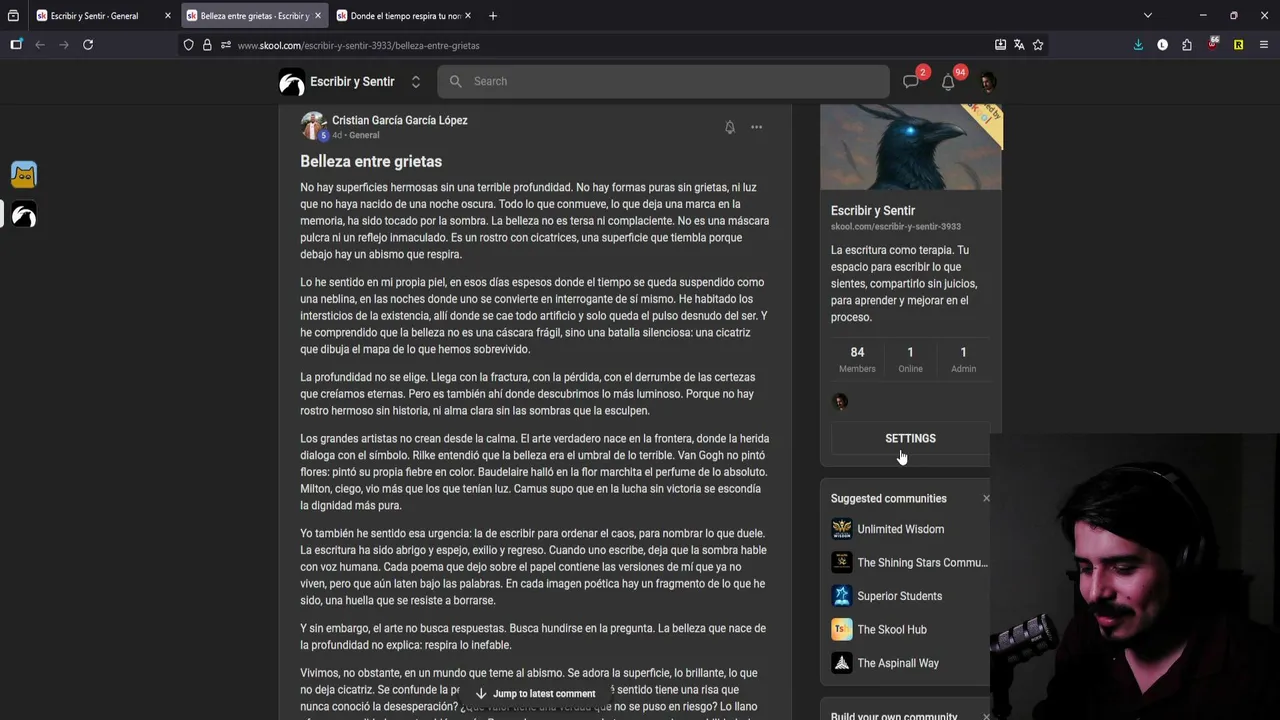Click the Unlimited Wisdom icon
The width and height of the screenshot is (1280, 720).
[x=842, y=529]
